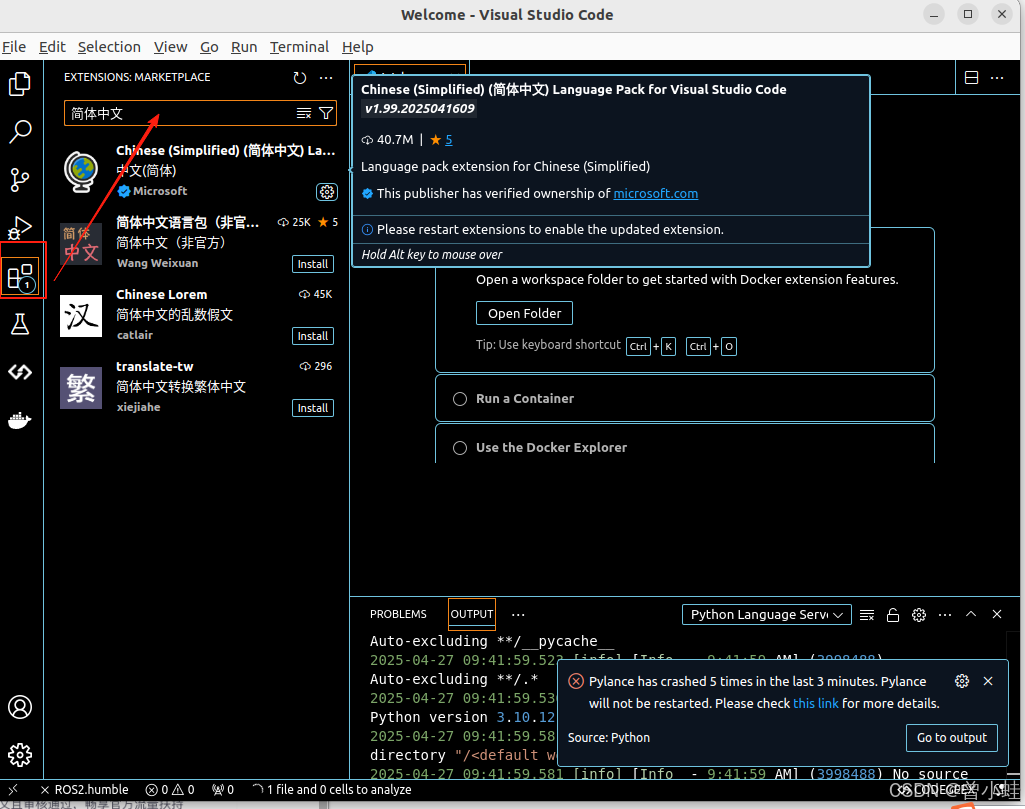Viewport: 1025px width, 809px height.
Task: Clear the output panel
Action: 867,615
